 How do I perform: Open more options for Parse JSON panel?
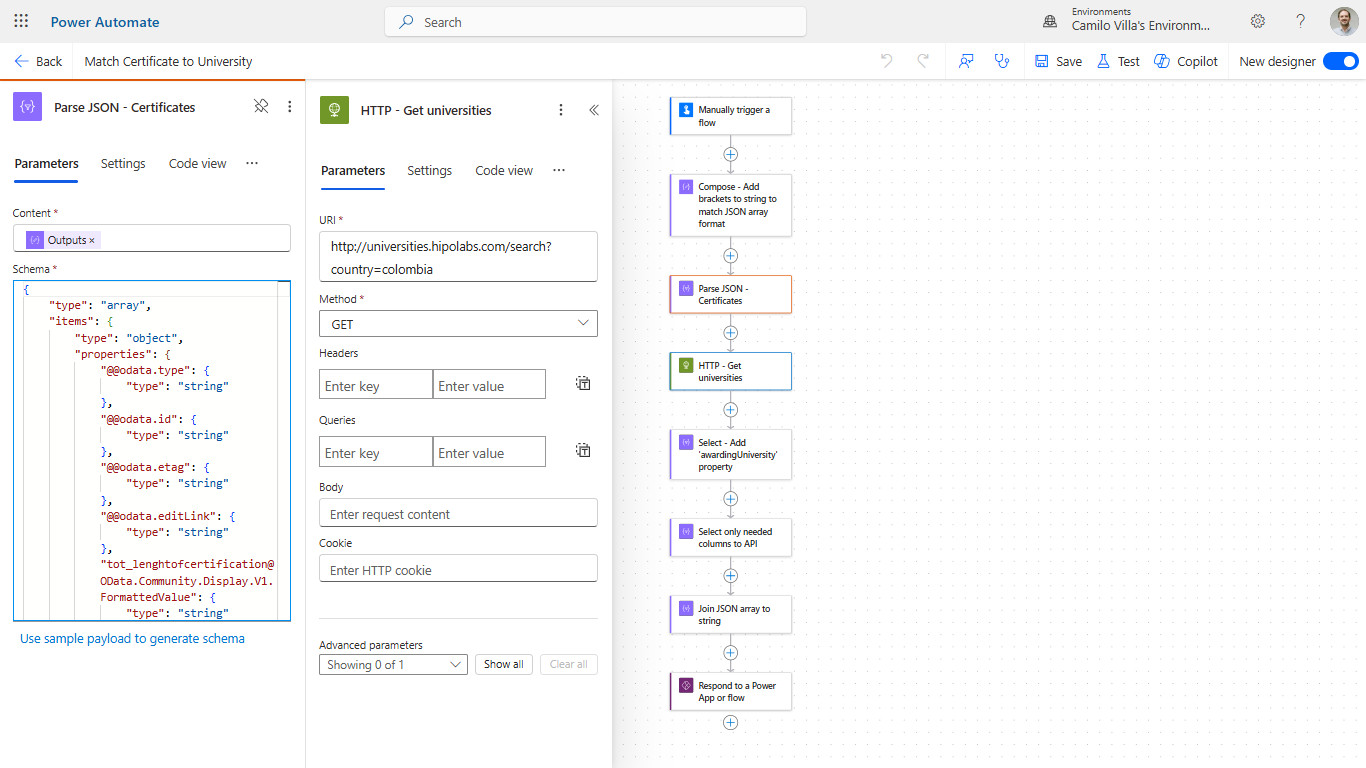[290, 106]
